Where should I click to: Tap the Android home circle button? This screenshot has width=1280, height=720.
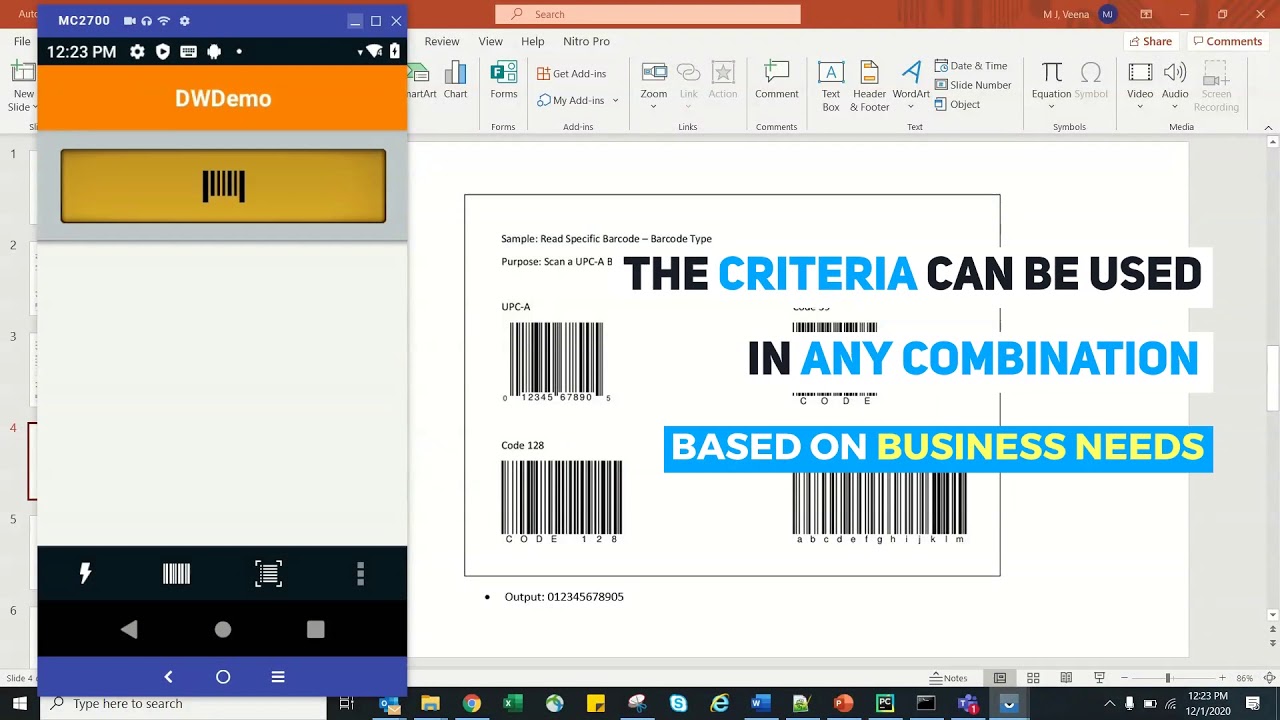(223, 629)
